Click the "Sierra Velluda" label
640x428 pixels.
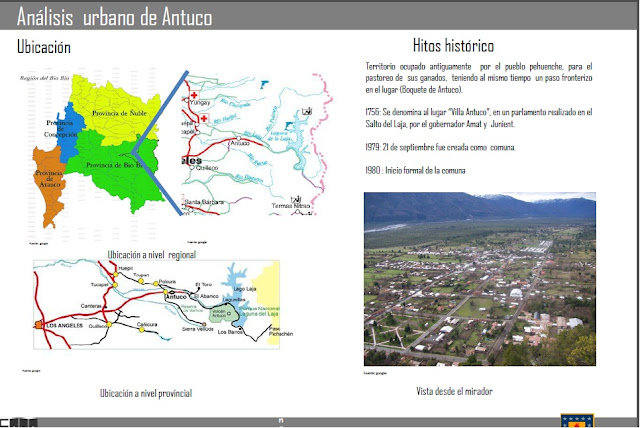[x=198, y=329]
